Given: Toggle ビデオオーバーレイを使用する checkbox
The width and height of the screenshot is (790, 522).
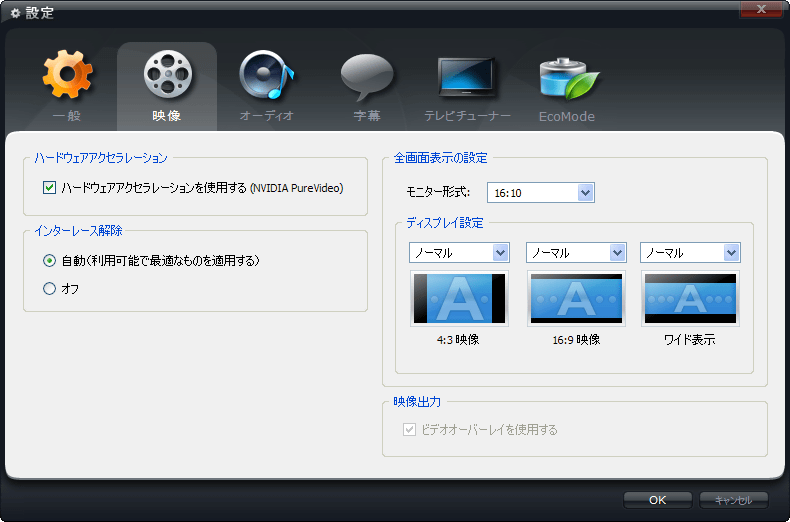Looking at the screenshot, I should pos(409,430).
